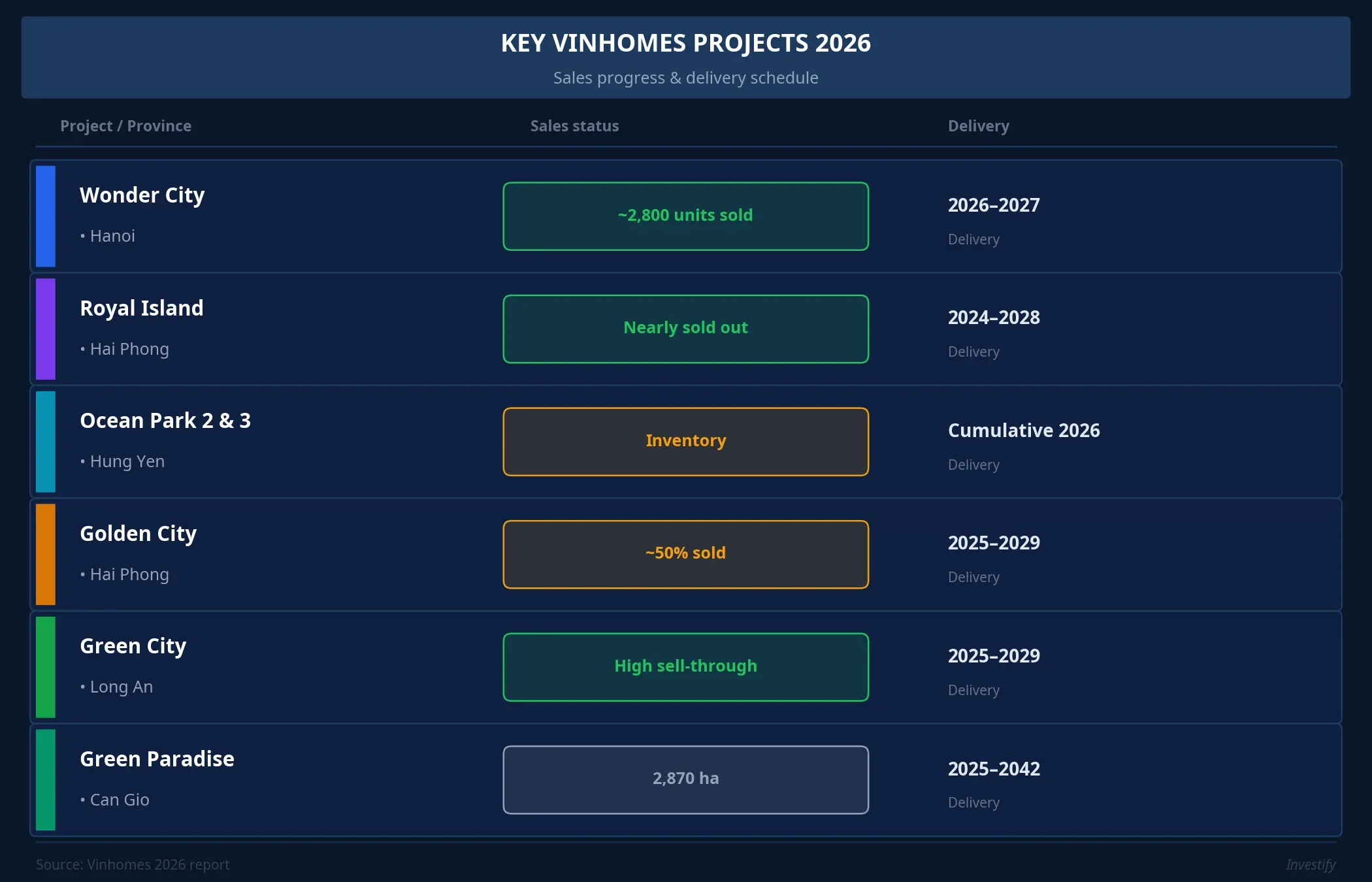Open the 'Delivery' column header

pyautogui.click(x=978, y=126)
